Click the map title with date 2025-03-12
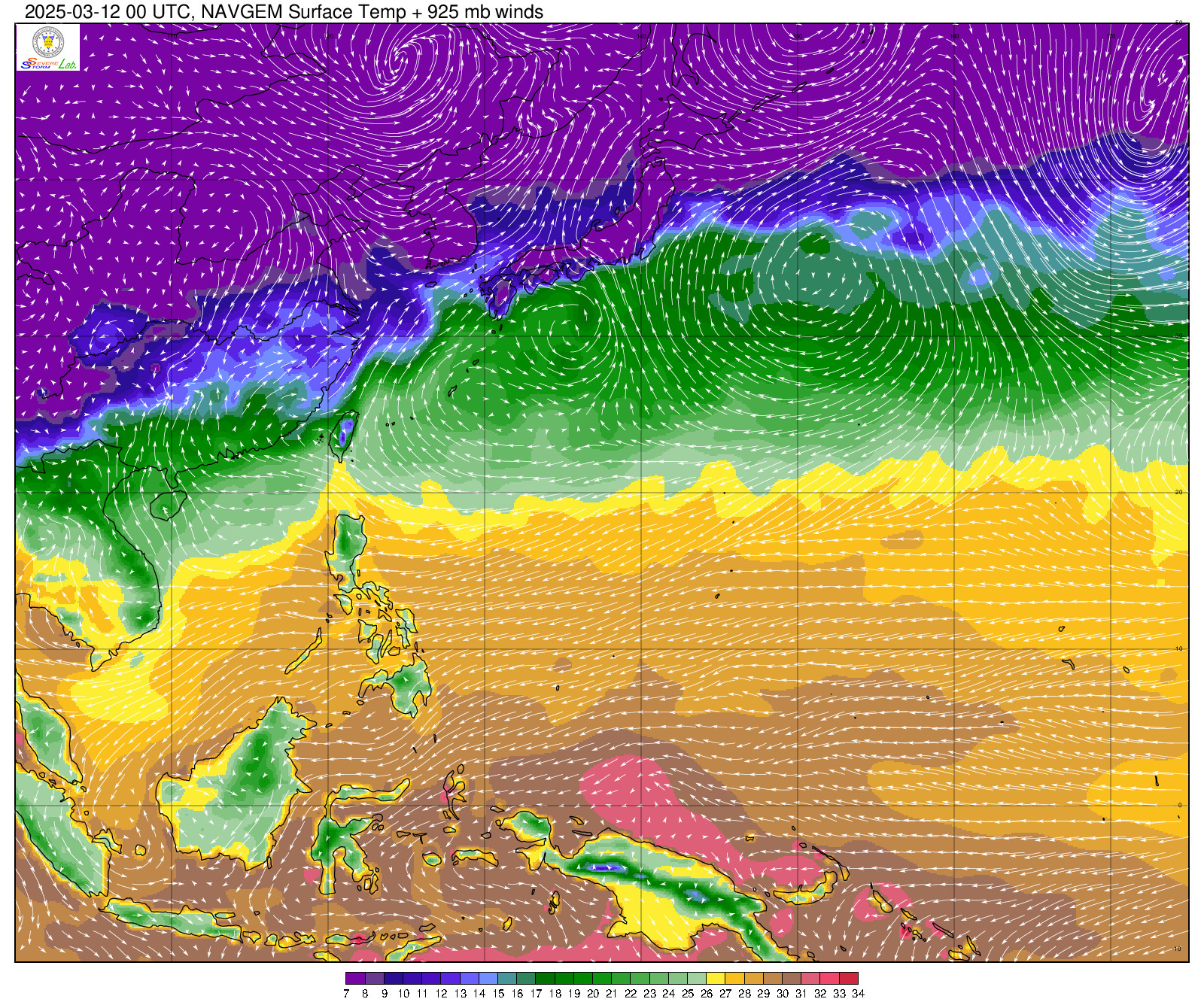 point(284,12)
